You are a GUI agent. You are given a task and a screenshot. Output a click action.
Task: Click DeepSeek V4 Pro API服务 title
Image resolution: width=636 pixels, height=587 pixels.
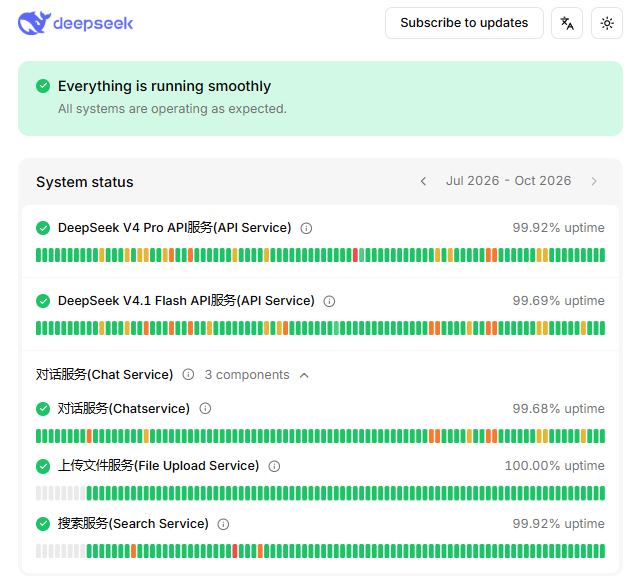[174, 228]
